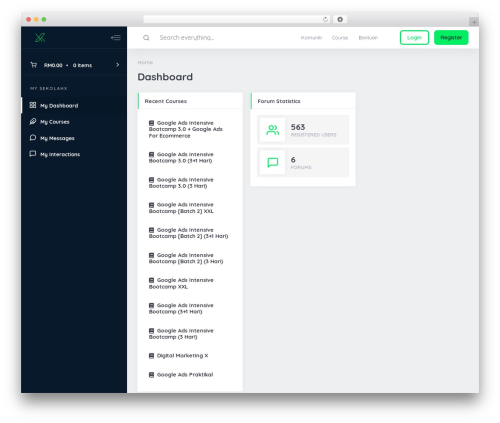Collapse the sidebar with the menu arrow icon

point(116,38)
